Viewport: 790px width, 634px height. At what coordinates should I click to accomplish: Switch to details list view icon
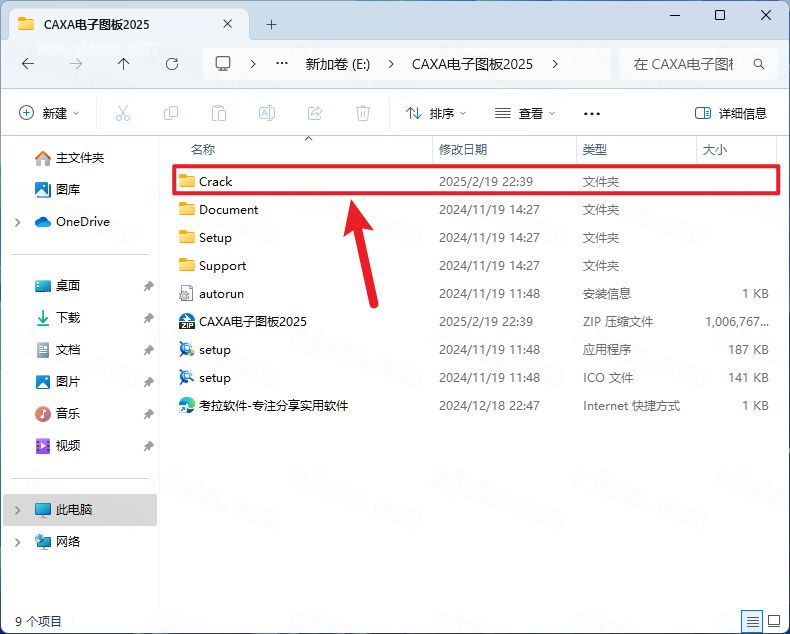(x=752, y=621)
